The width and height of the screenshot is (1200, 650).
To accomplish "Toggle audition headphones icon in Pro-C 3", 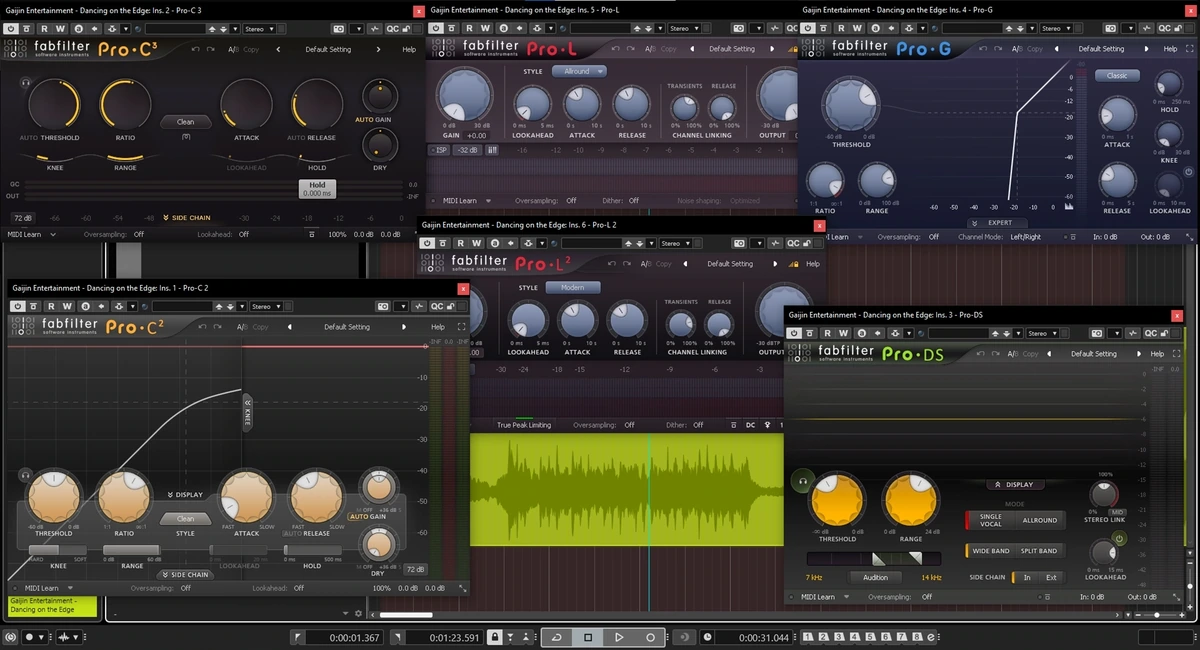I will 24,83.
